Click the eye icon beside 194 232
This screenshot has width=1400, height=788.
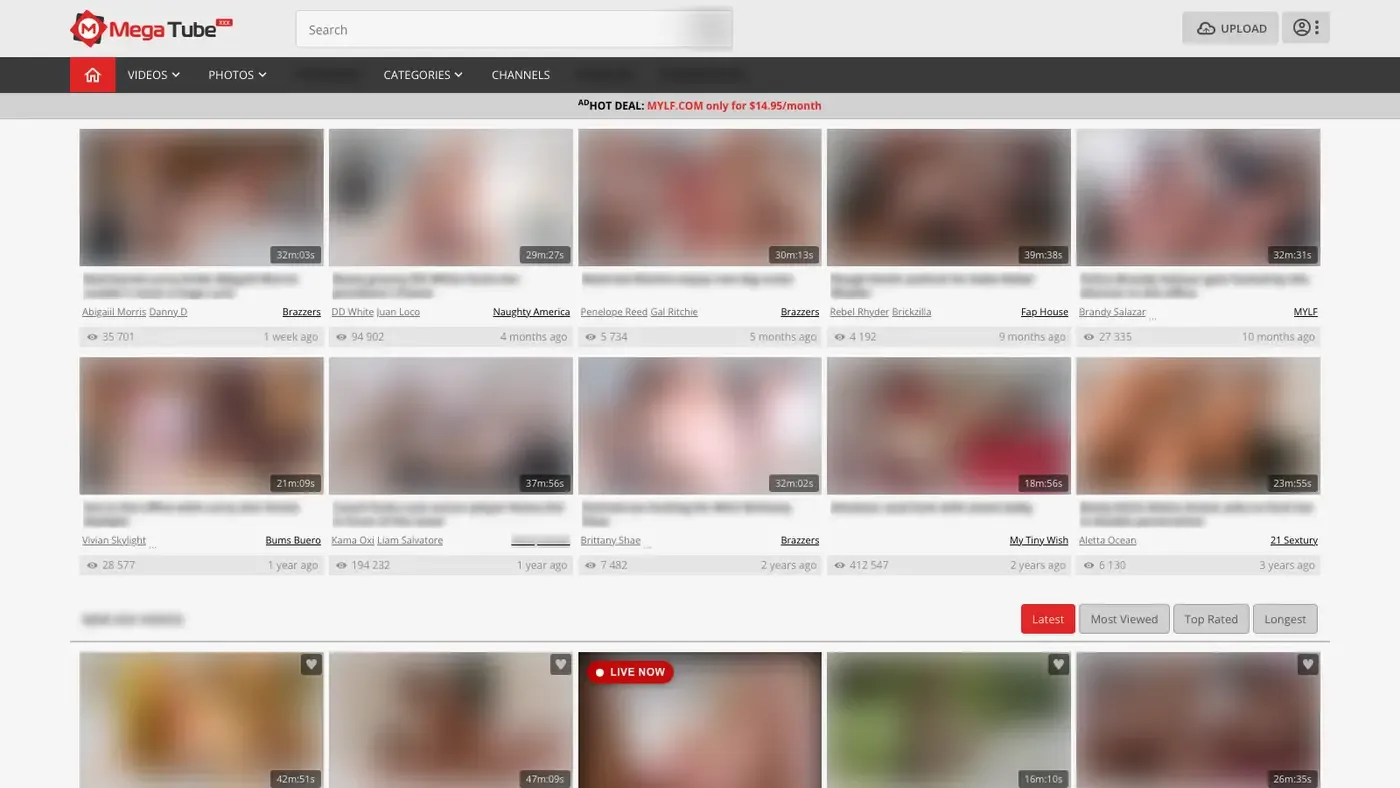pos(341,565)
